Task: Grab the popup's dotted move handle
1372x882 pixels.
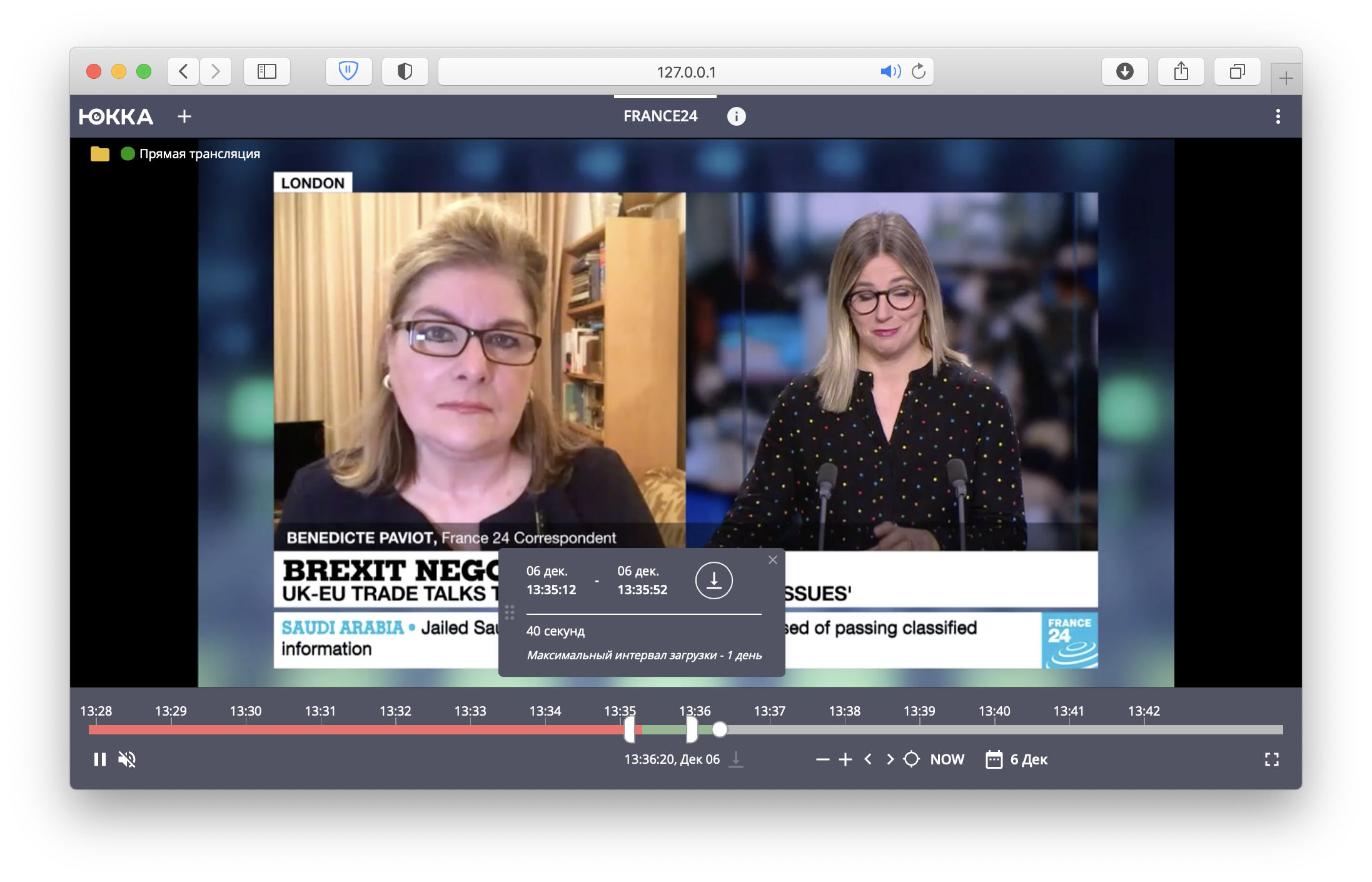Action: [x=510, y=612]
